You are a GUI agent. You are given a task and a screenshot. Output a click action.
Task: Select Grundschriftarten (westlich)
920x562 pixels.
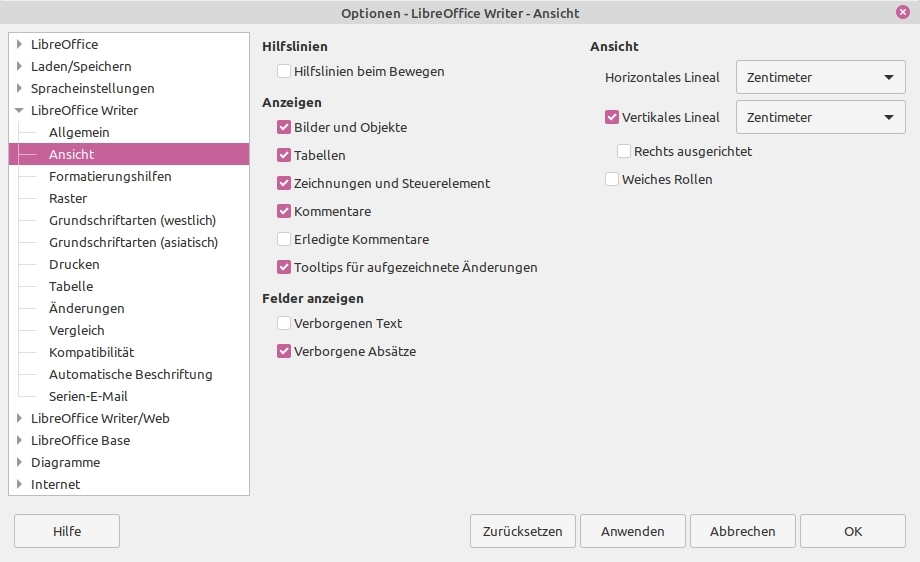click(x=133, y=220)
